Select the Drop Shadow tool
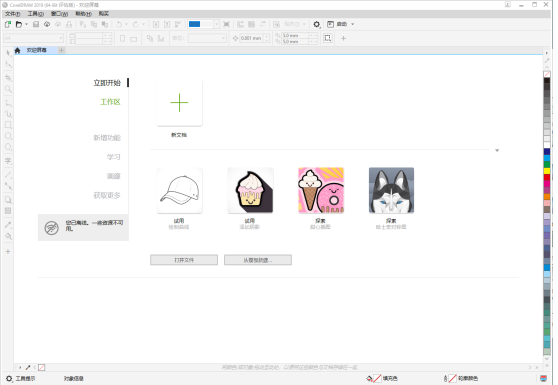558x385 pixels. pyautogui.click(x=8, y=200)
